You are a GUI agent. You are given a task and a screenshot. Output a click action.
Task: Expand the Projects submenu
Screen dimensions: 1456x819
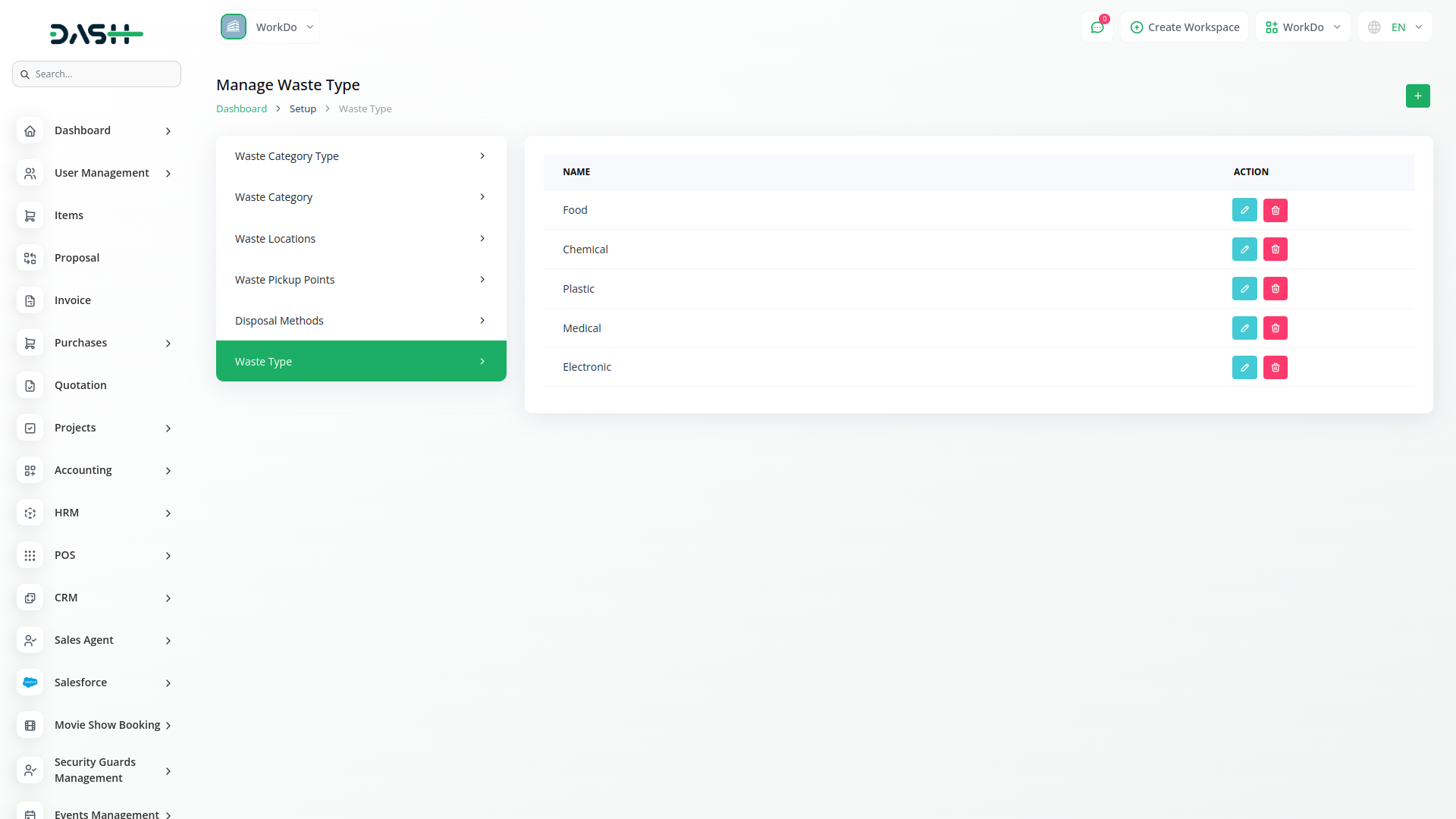(x=168, y=428)
